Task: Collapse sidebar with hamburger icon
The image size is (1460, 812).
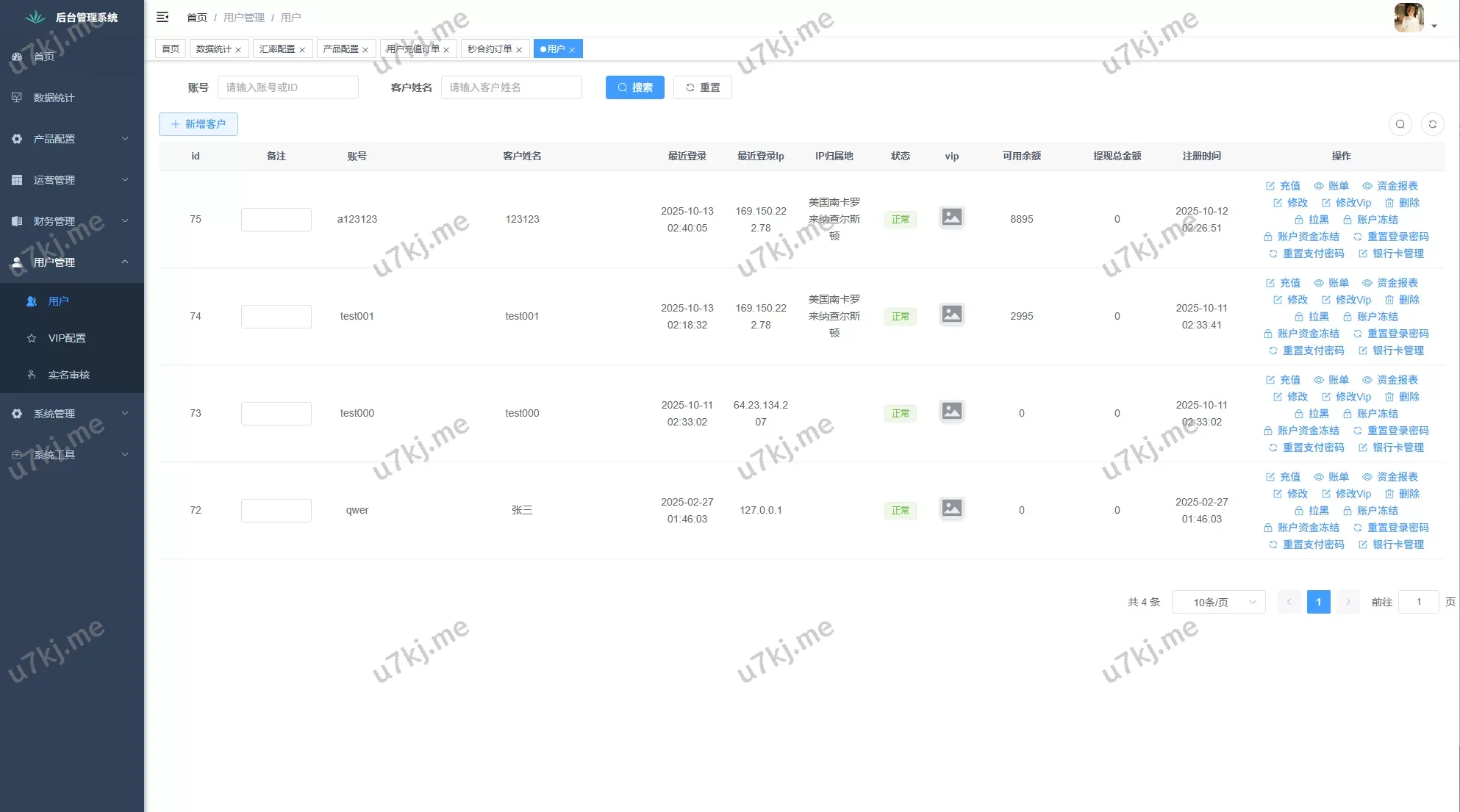Action: pos(162,17)
